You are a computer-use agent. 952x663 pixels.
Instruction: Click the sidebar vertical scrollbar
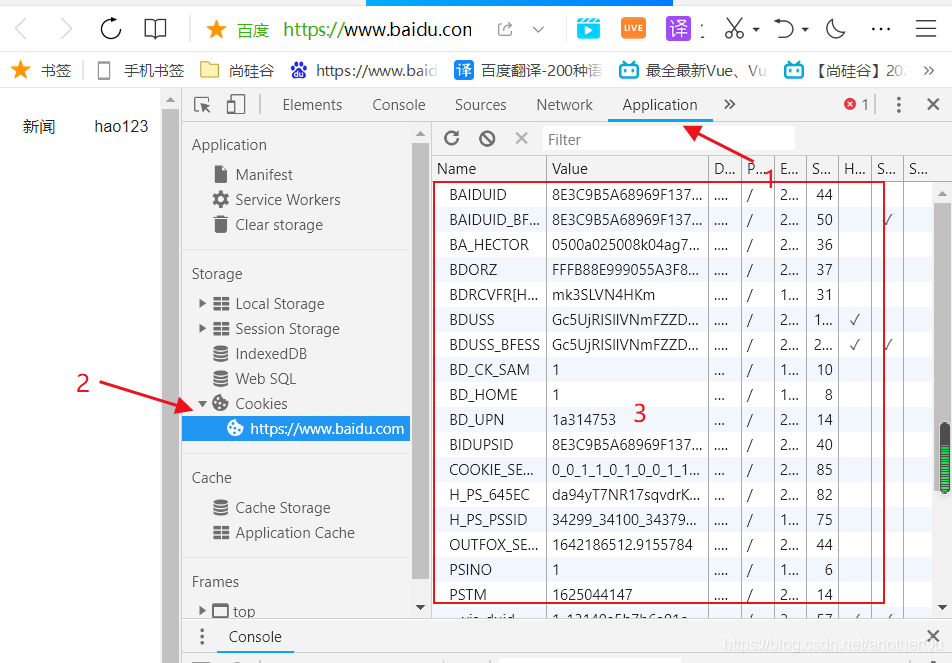tap(420, 361)
